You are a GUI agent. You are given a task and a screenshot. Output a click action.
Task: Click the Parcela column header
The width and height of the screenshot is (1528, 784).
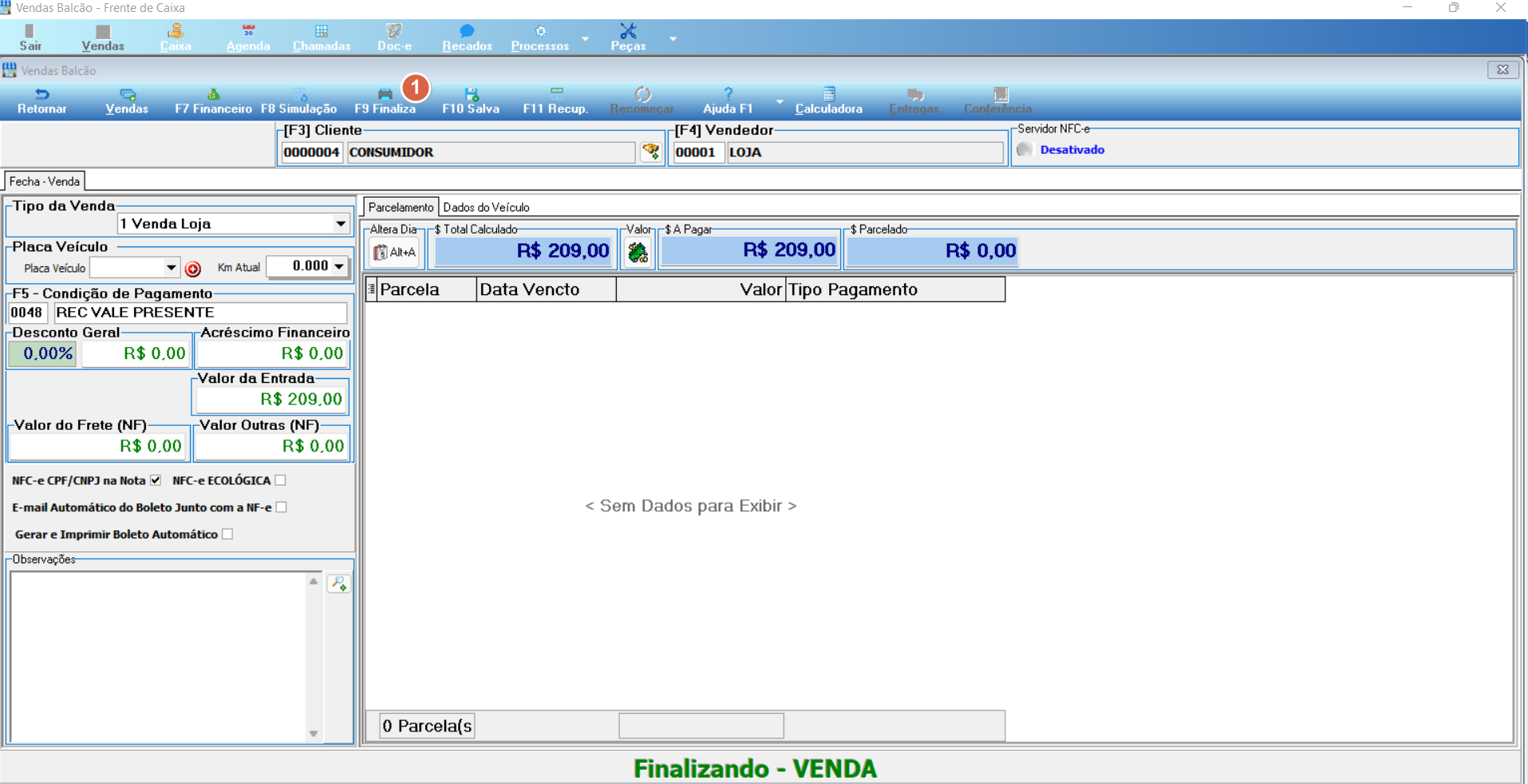tap(426, 289)
